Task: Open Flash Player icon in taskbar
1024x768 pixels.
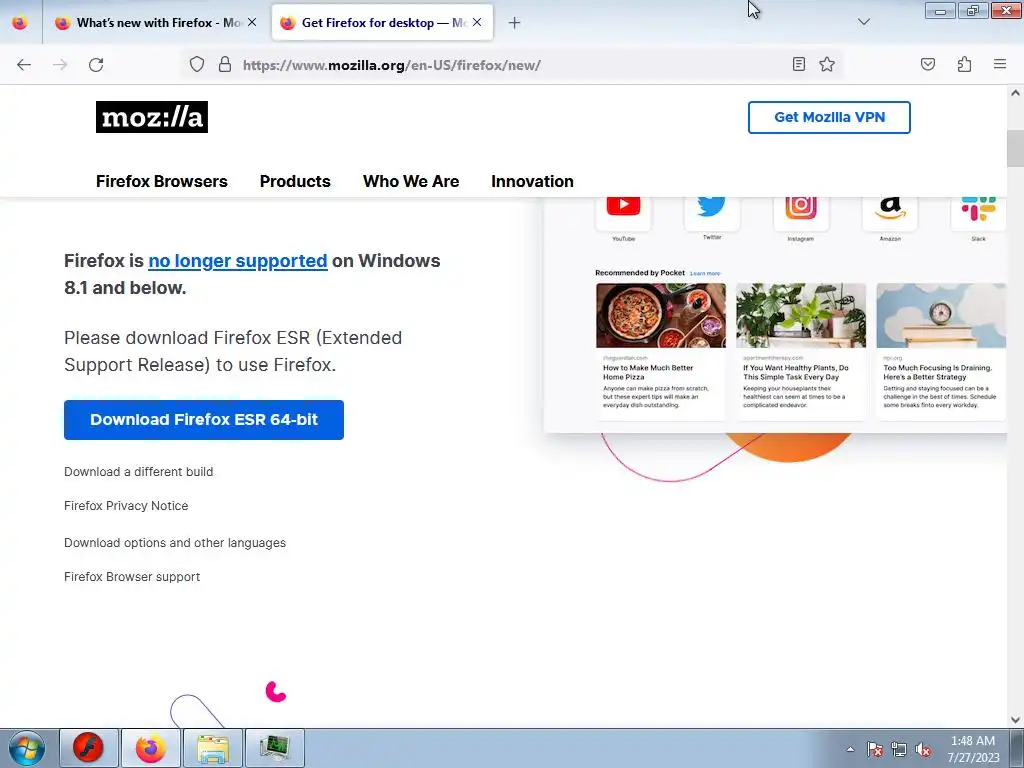Action: tap(89, 748)
